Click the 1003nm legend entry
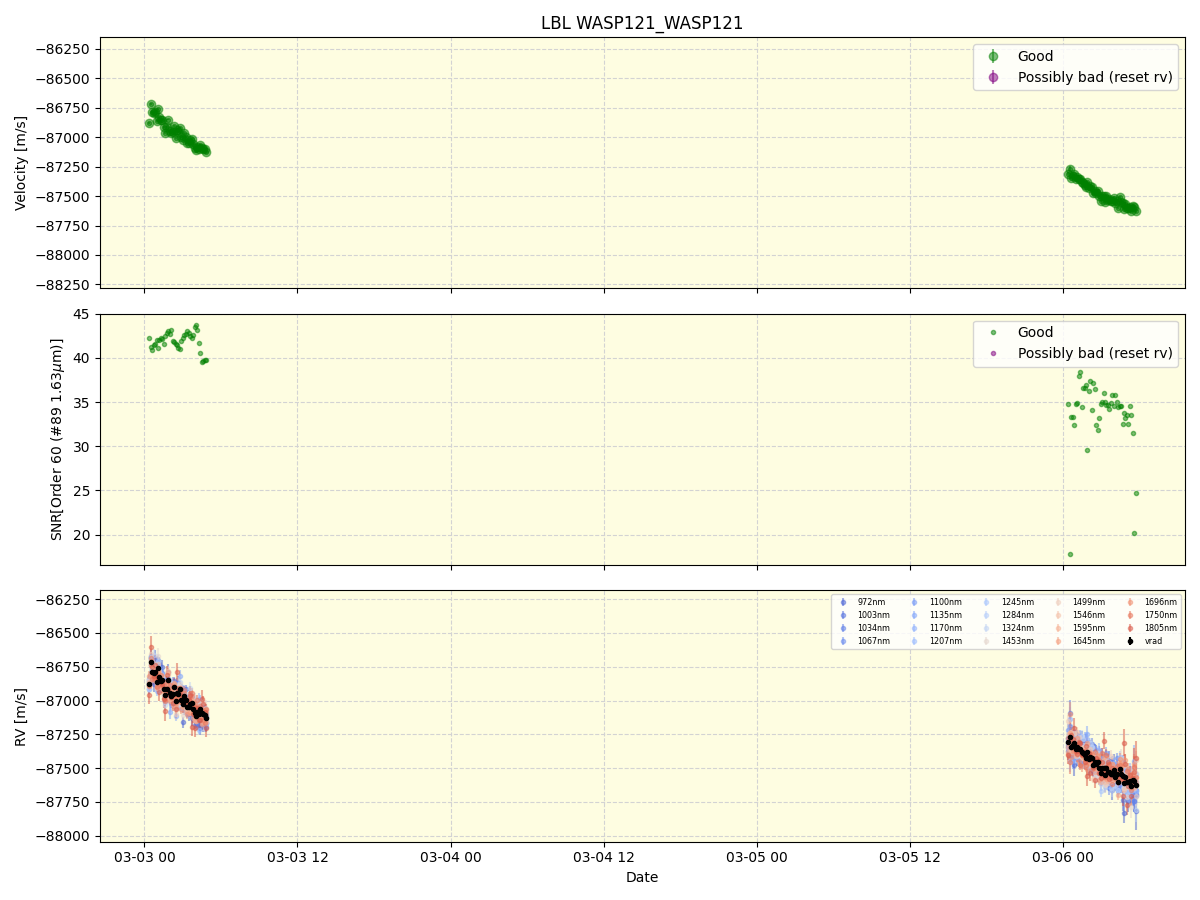The width and height of the screenshot is (1200, 900). [x=864, y=615]
